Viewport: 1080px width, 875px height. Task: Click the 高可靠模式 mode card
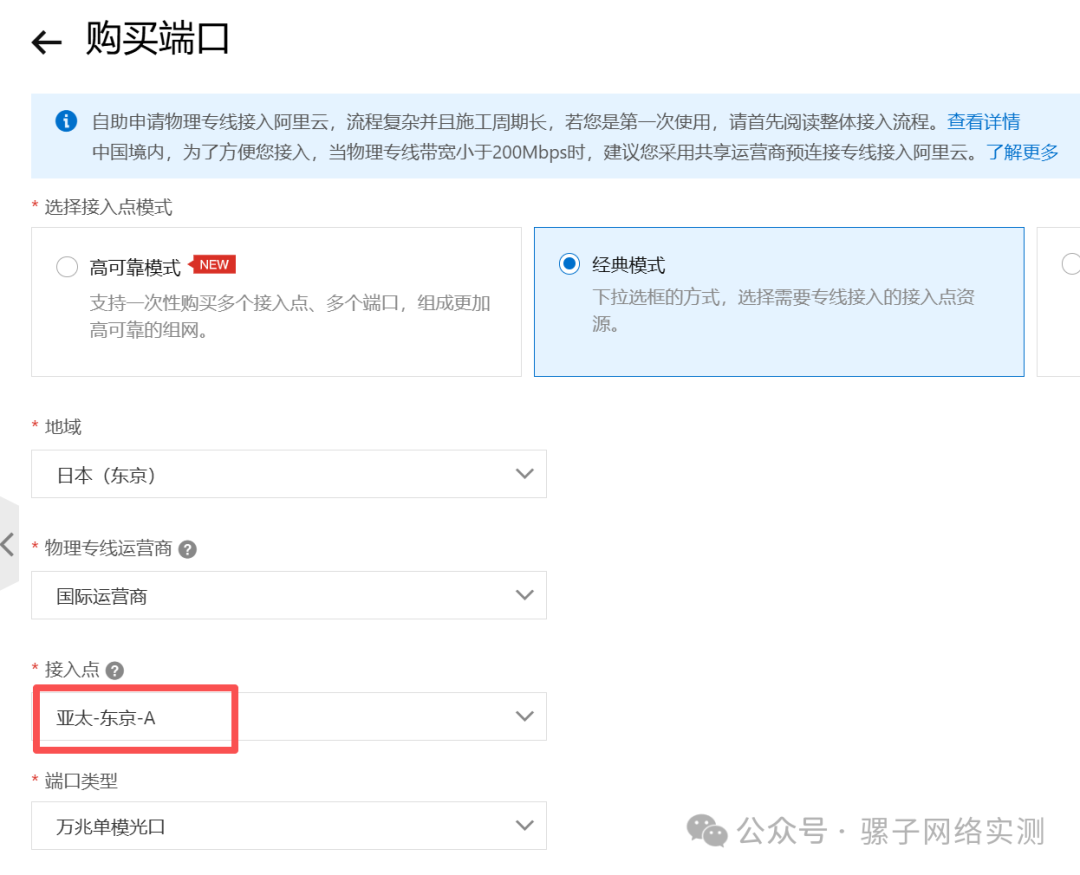(277, 302)
